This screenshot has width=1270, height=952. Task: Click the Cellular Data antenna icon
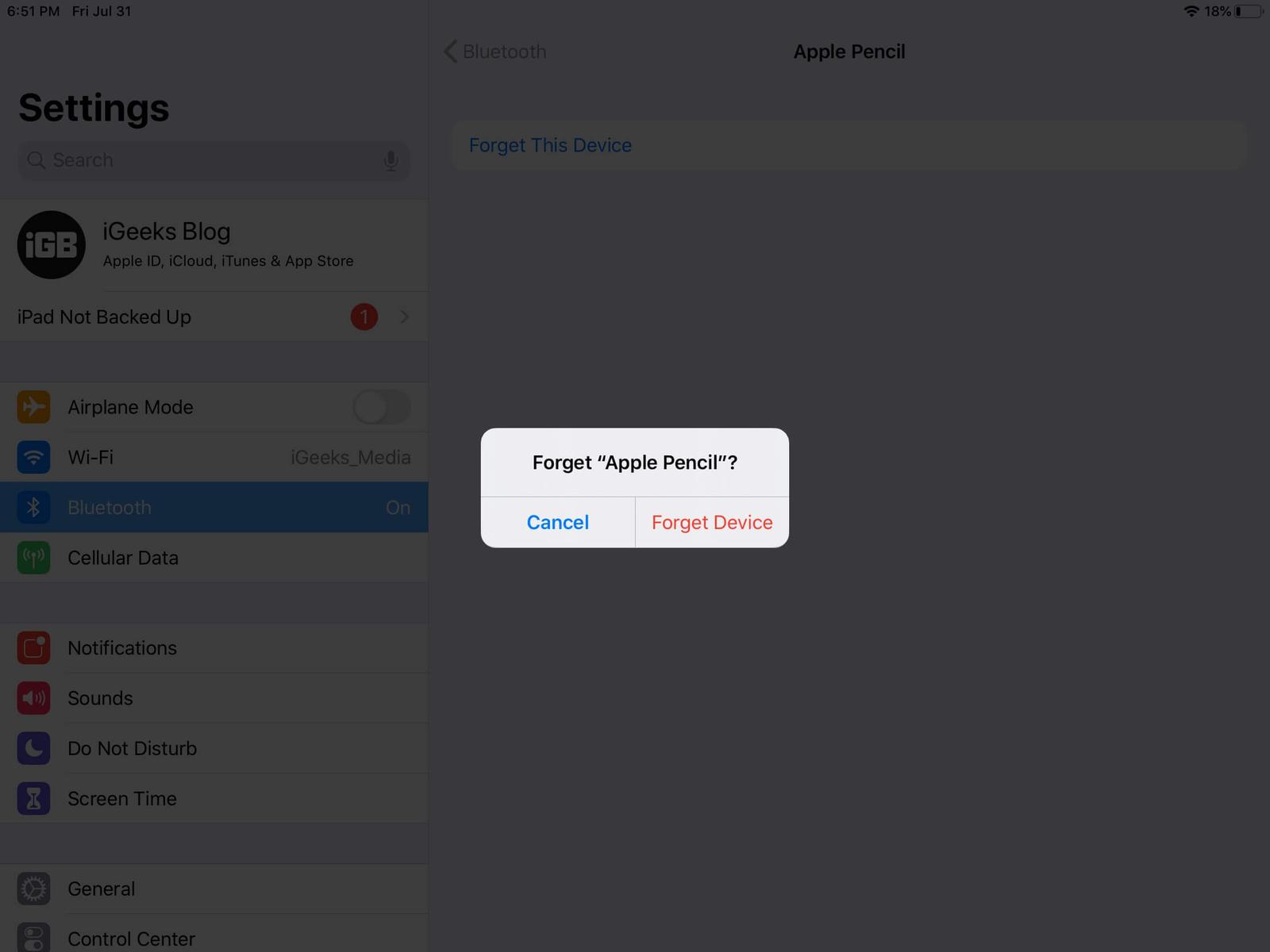coord(33,558)
